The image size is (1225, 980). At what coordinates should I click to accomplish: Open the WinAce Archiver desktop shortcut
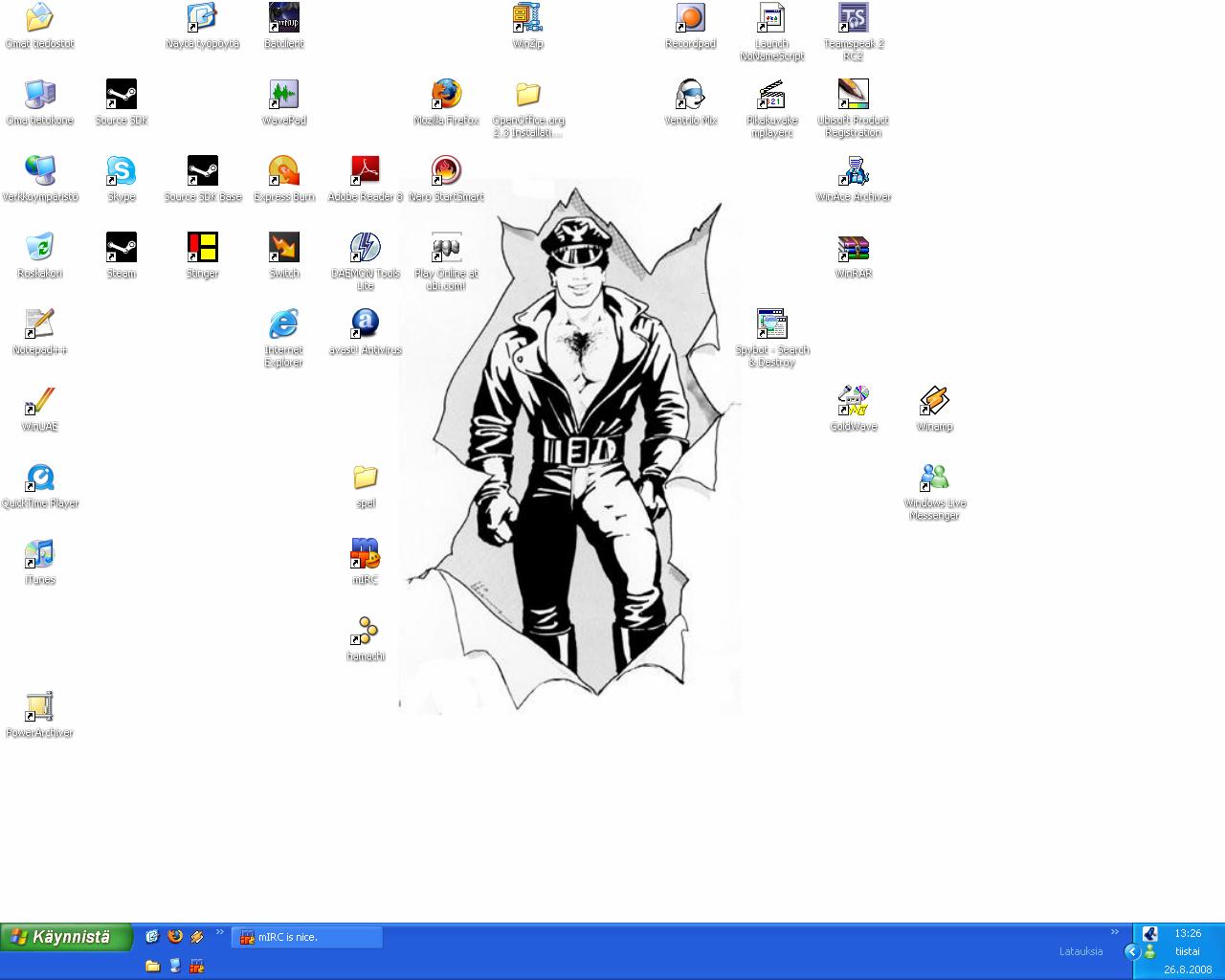(853, 178)
